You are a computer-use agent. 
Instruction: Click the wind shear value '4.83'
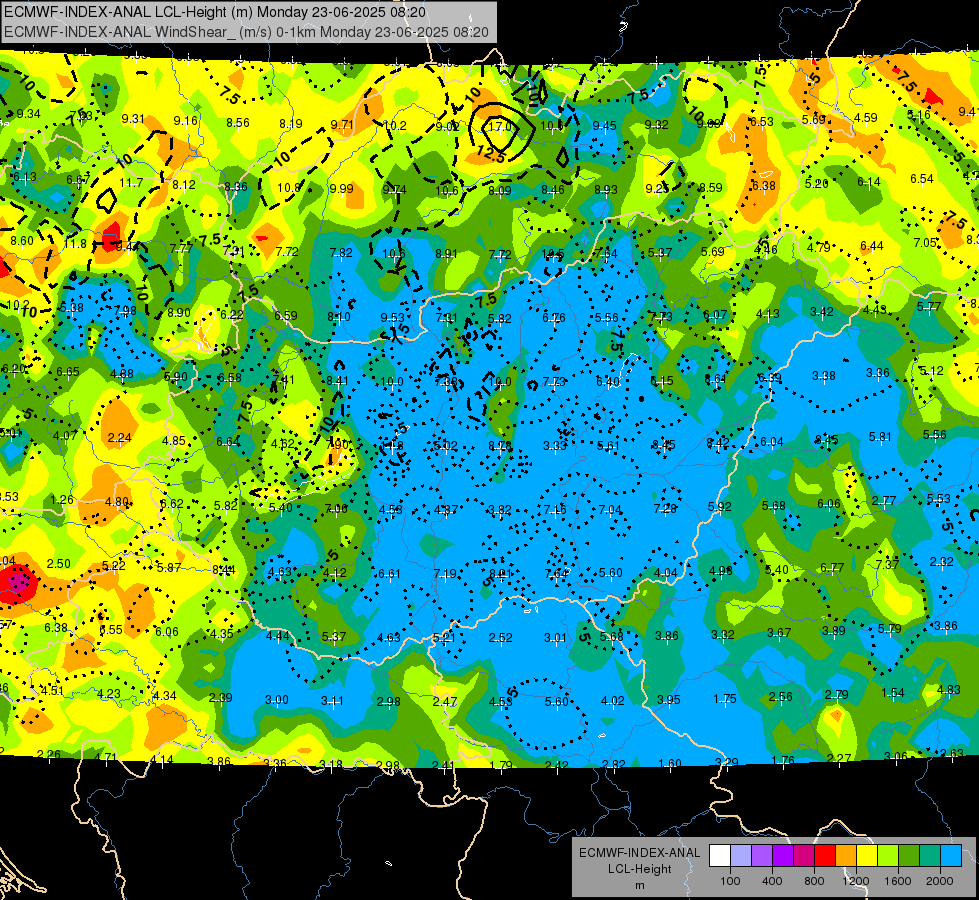(949, 690)
